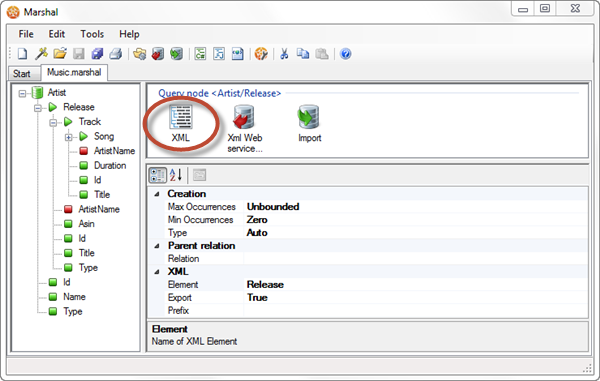Viewport: 600px width, 381px height.
Task: Collapse the Track tree node
Action: tap(53, 123)
